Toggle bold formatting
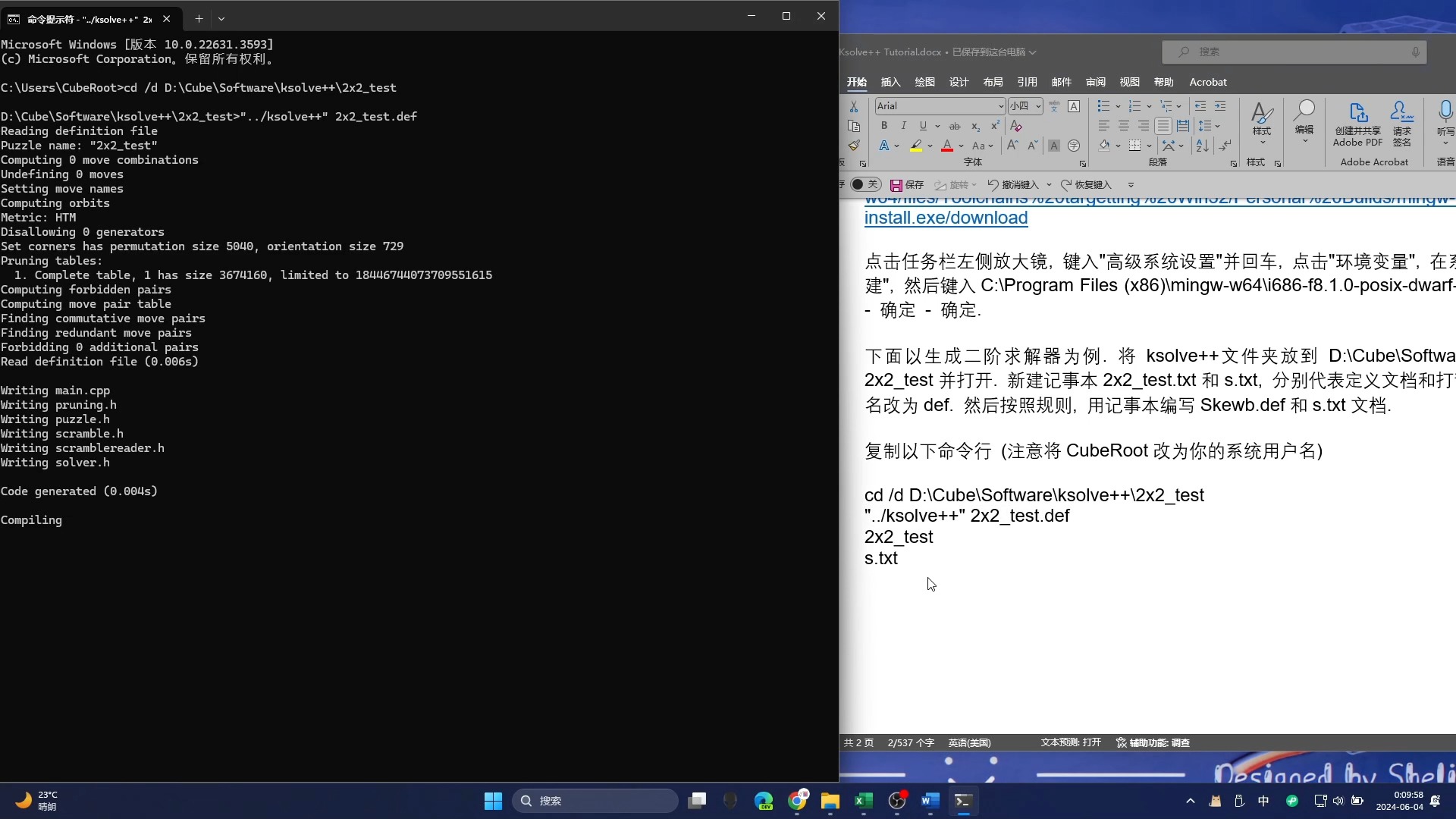 click(884, 126)
